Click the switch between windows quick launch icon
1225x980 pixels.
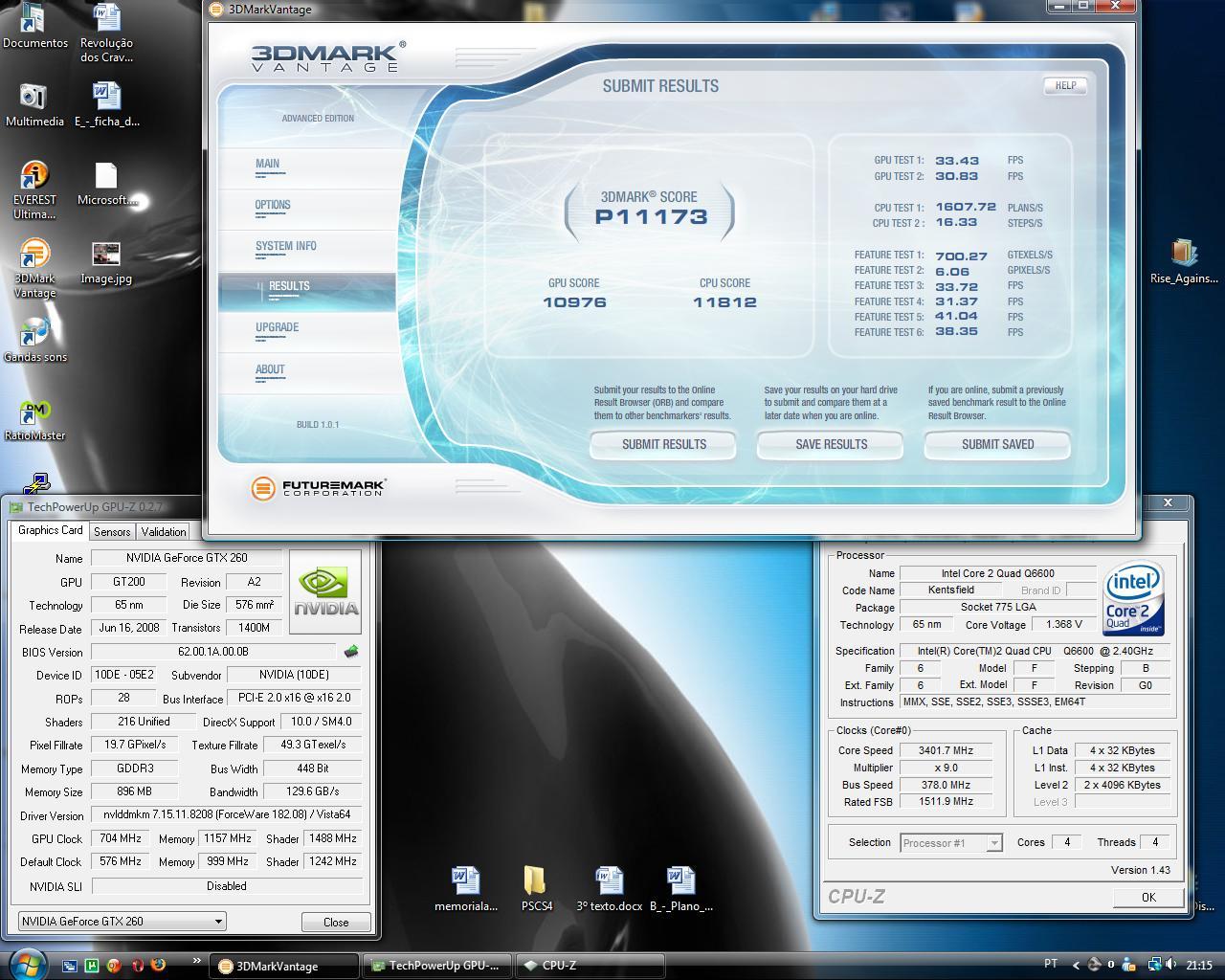pos(70,966)
